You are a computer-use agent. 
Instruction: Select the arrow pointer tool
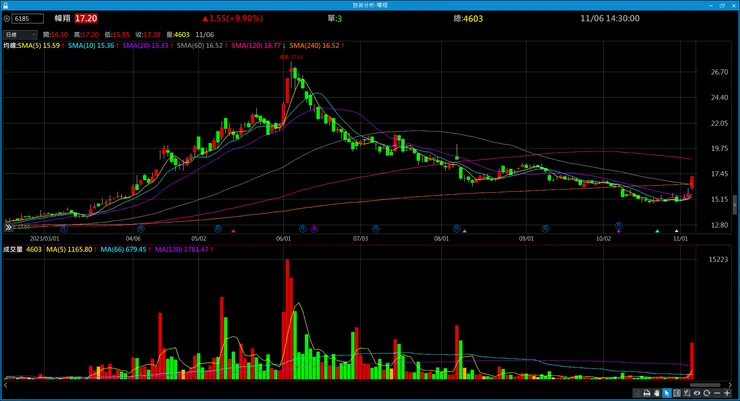click(667, 393)
